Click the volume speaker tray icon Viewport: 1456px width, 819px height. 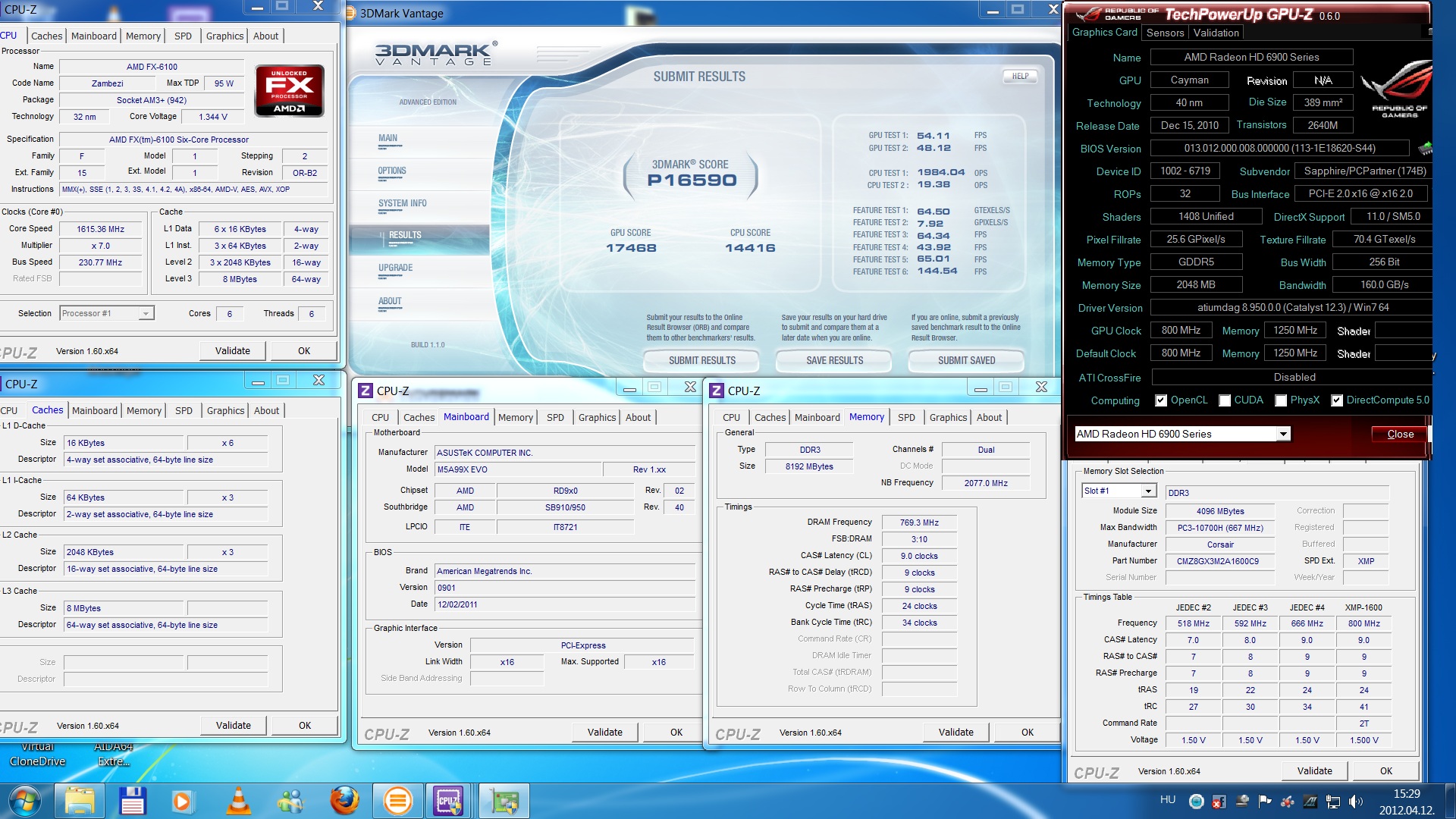tap(1356, 801)
